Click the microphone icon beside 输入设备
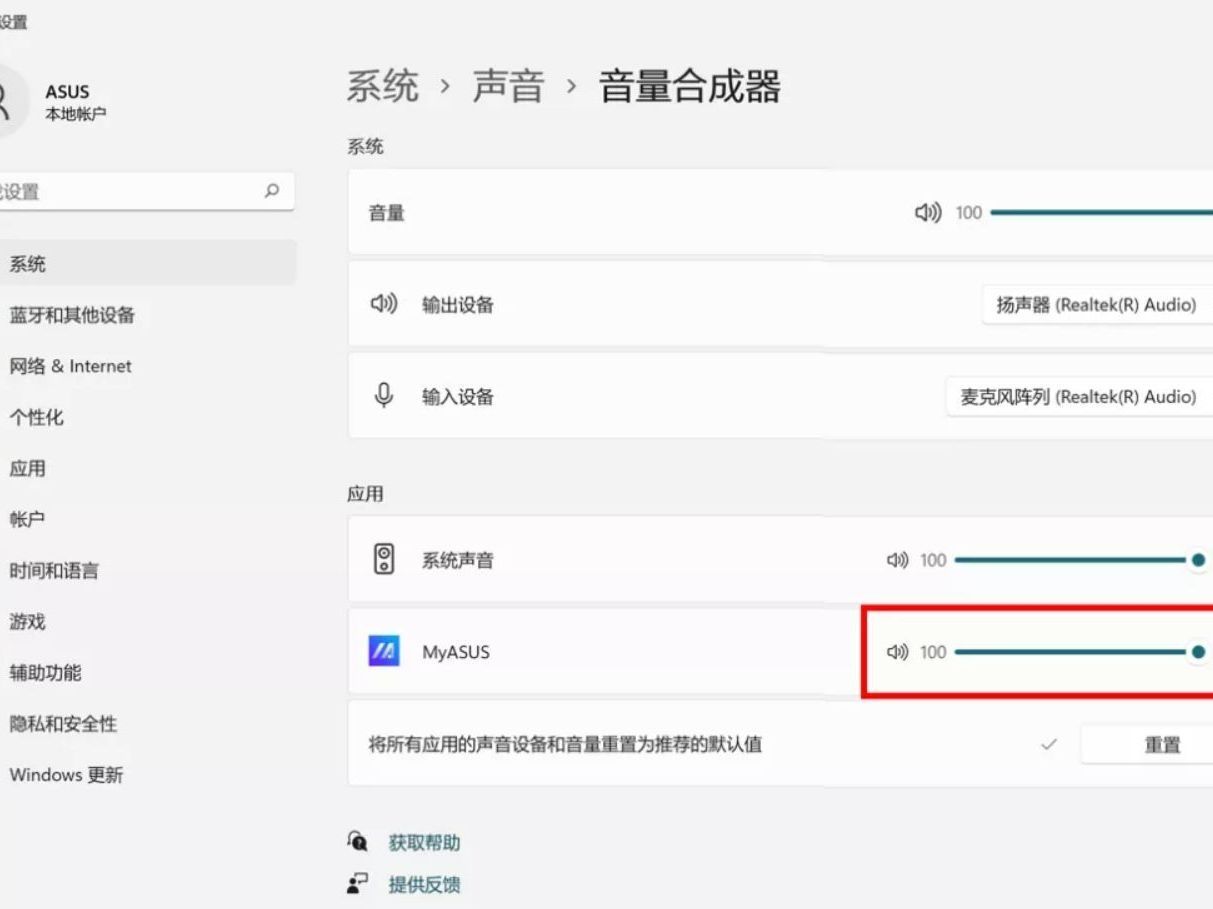Screen dimensions: 1213x909 (x=384, y=396)
